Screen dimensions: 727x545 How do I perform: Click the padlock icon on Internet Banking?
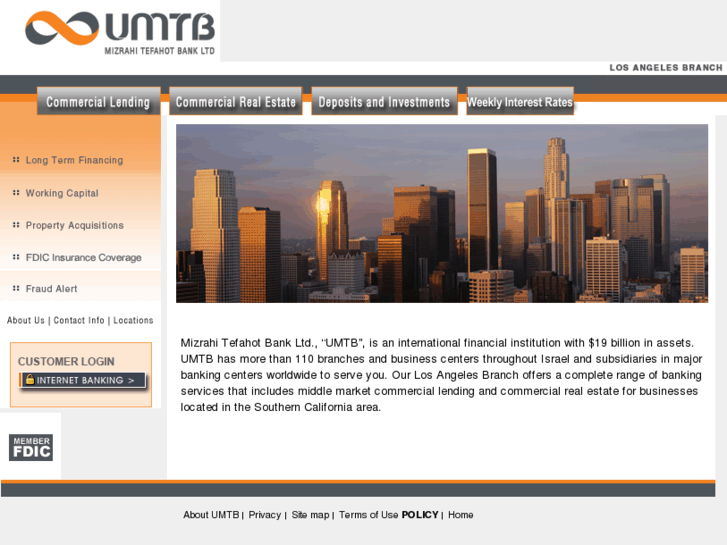coord(30,379)
